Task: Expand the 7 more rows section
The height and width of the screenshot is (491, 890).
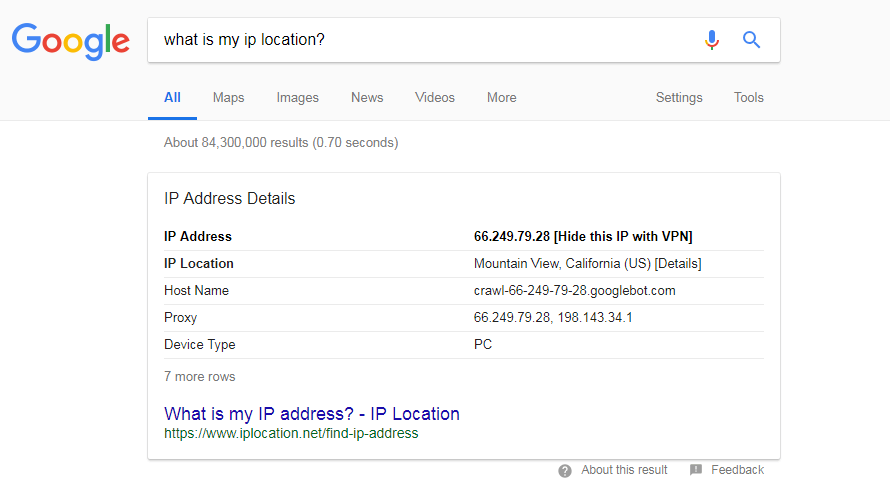Action: click(200, 377)
